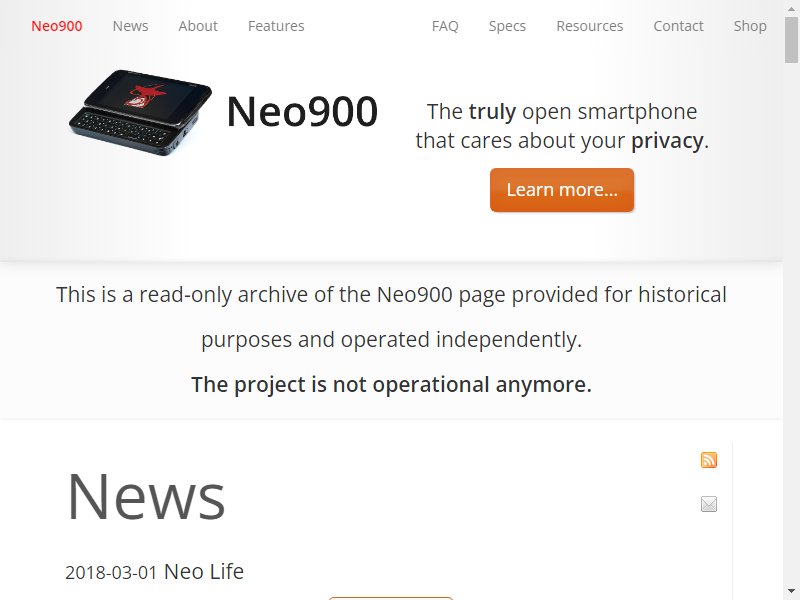Go to the Neo900 home link
The width and height of the screenshot is (800, 600).
click(57, 26)
